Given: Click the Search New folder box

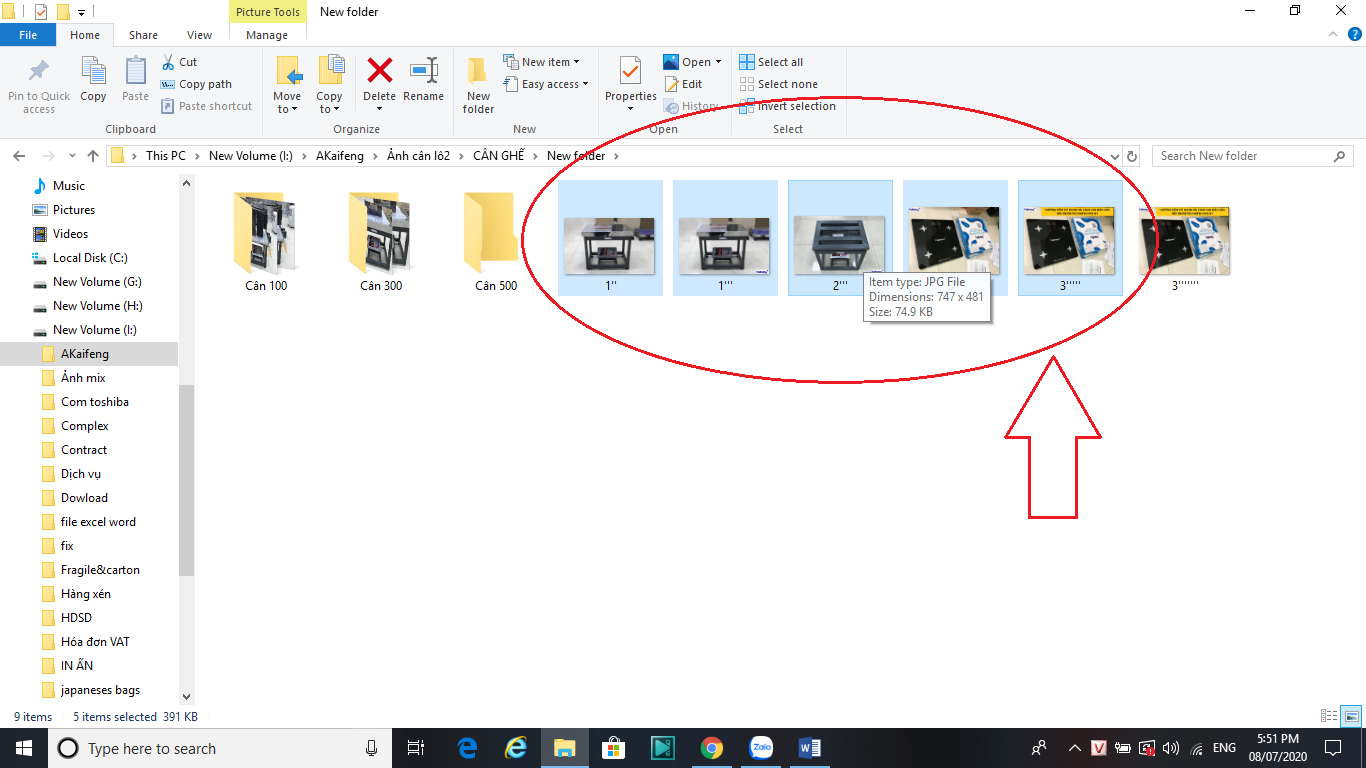Looking at the screenshot, I should [1243, 156].
